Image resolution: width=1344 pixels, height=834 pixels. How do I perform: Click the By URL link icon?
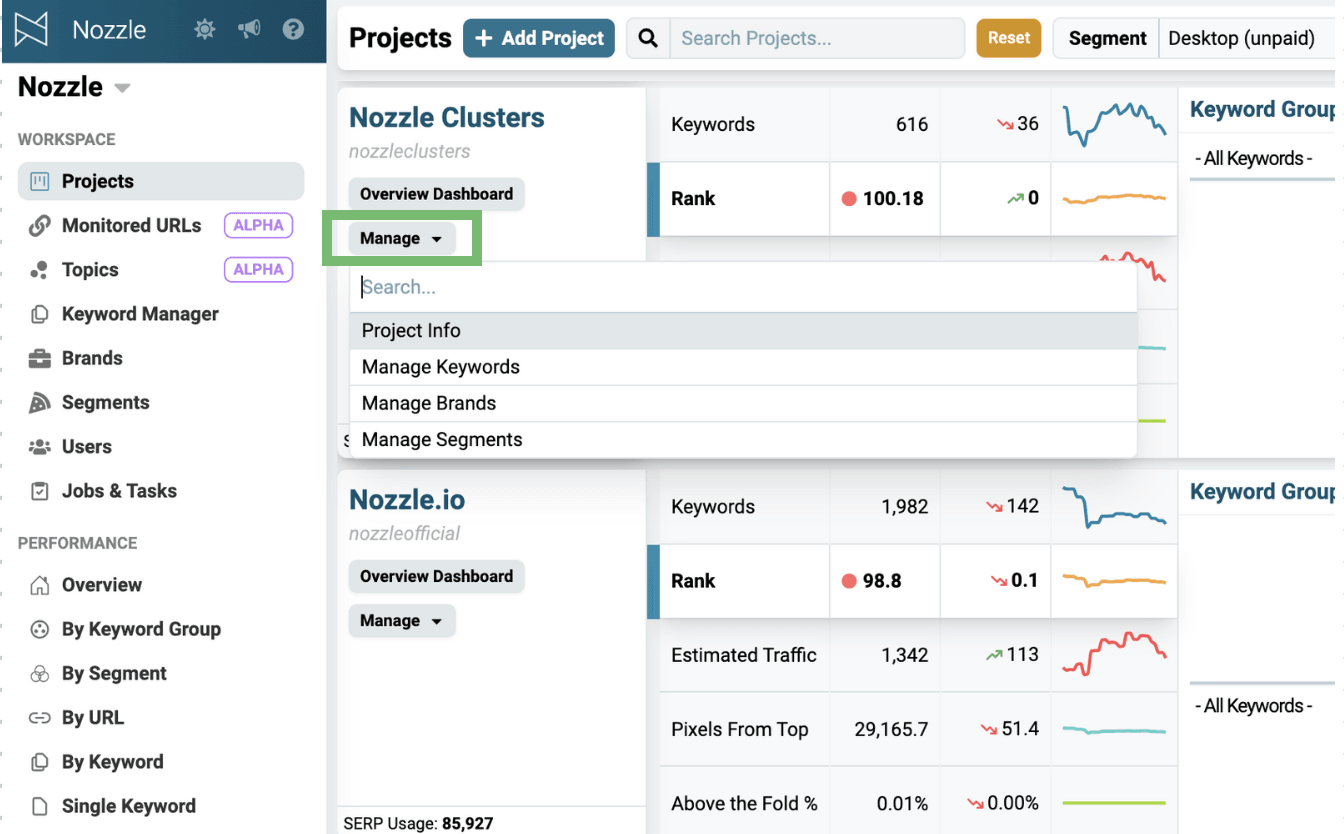(x=40, y=718)
